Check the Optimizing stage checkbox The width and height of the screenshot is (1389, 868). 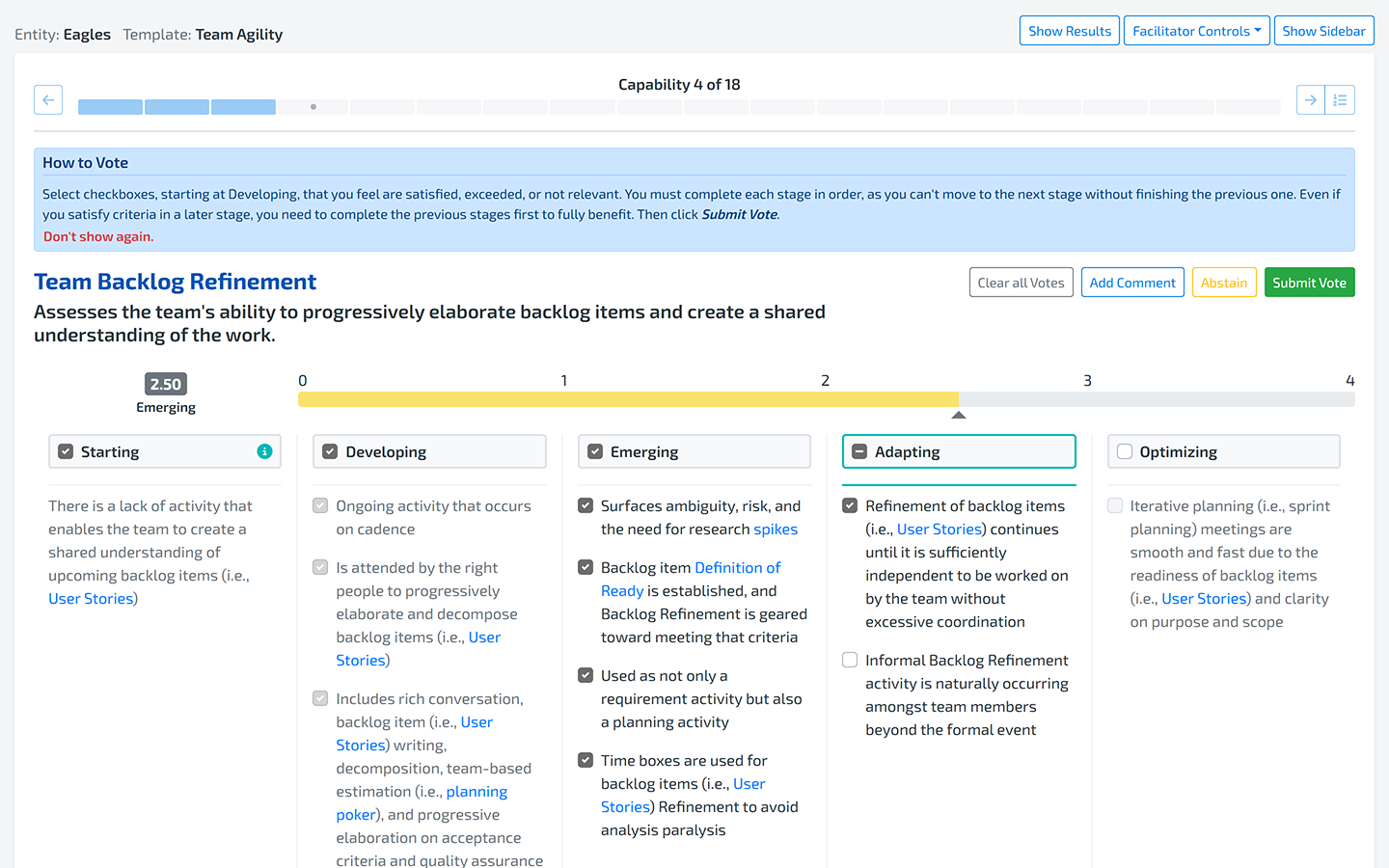coord(1125,451)
